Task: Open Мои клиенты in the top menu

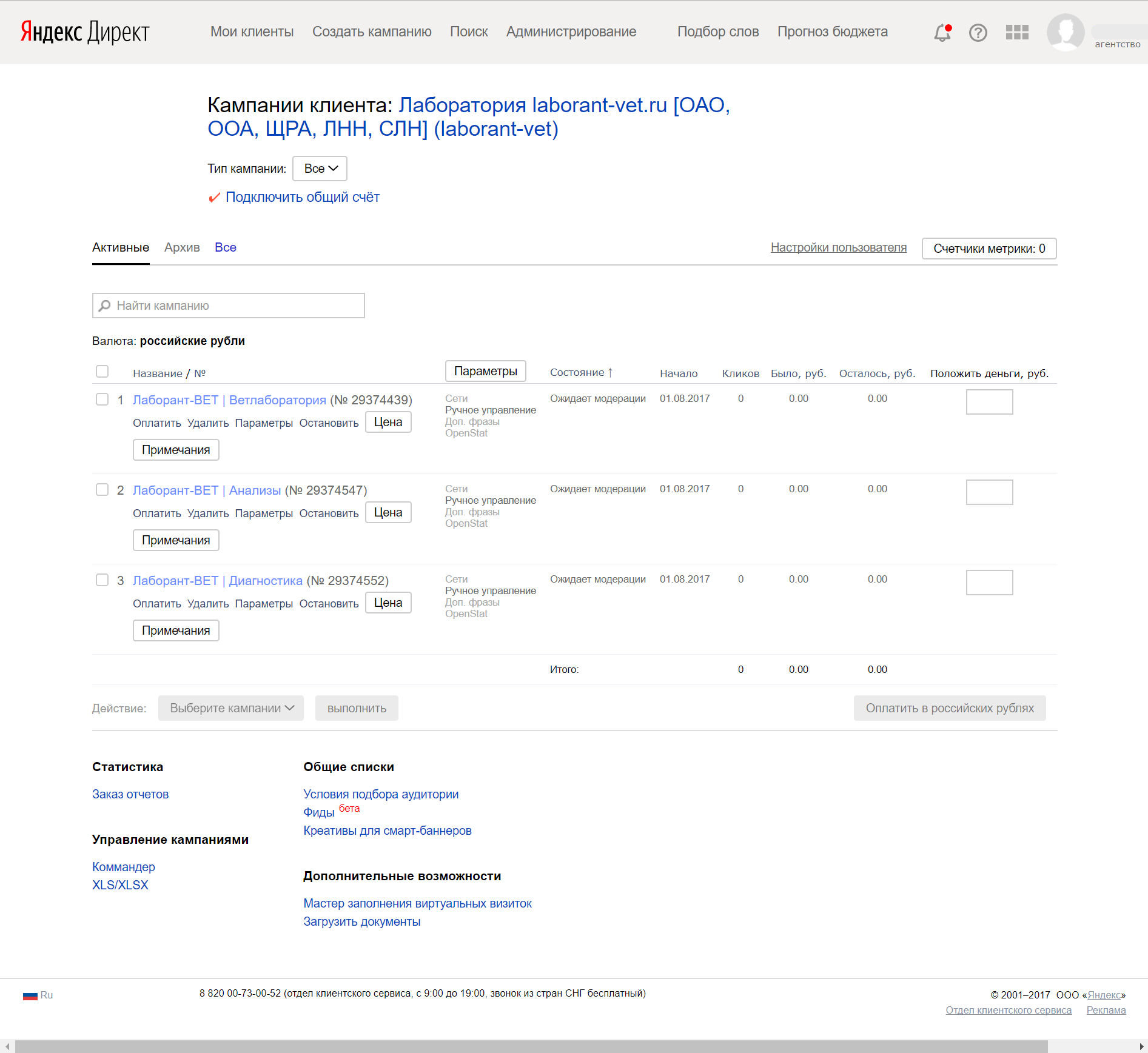Action: pyautogui.click(x=252, y=32)
